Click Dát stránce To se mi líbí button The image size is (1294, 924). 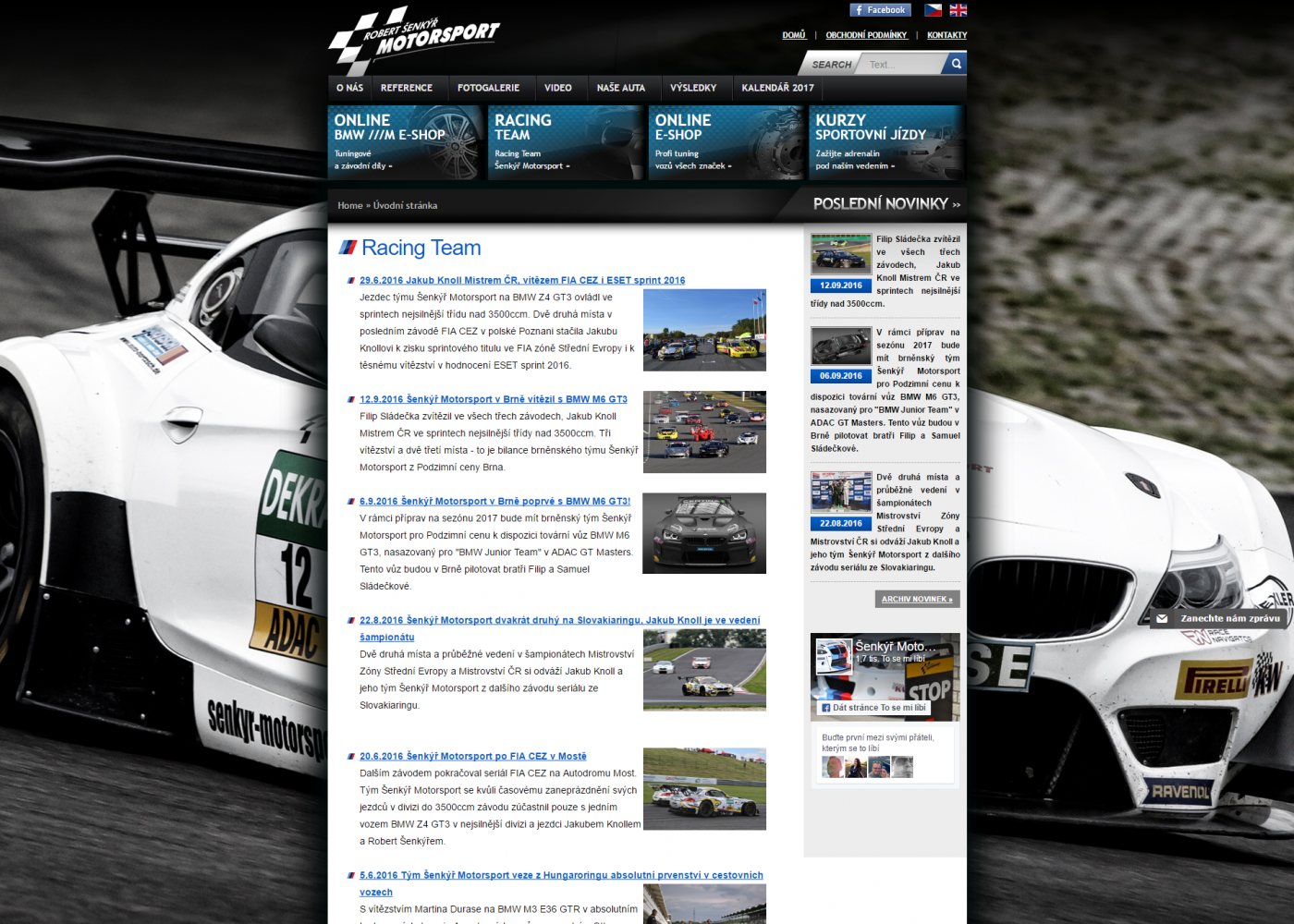tap(873, 708)
